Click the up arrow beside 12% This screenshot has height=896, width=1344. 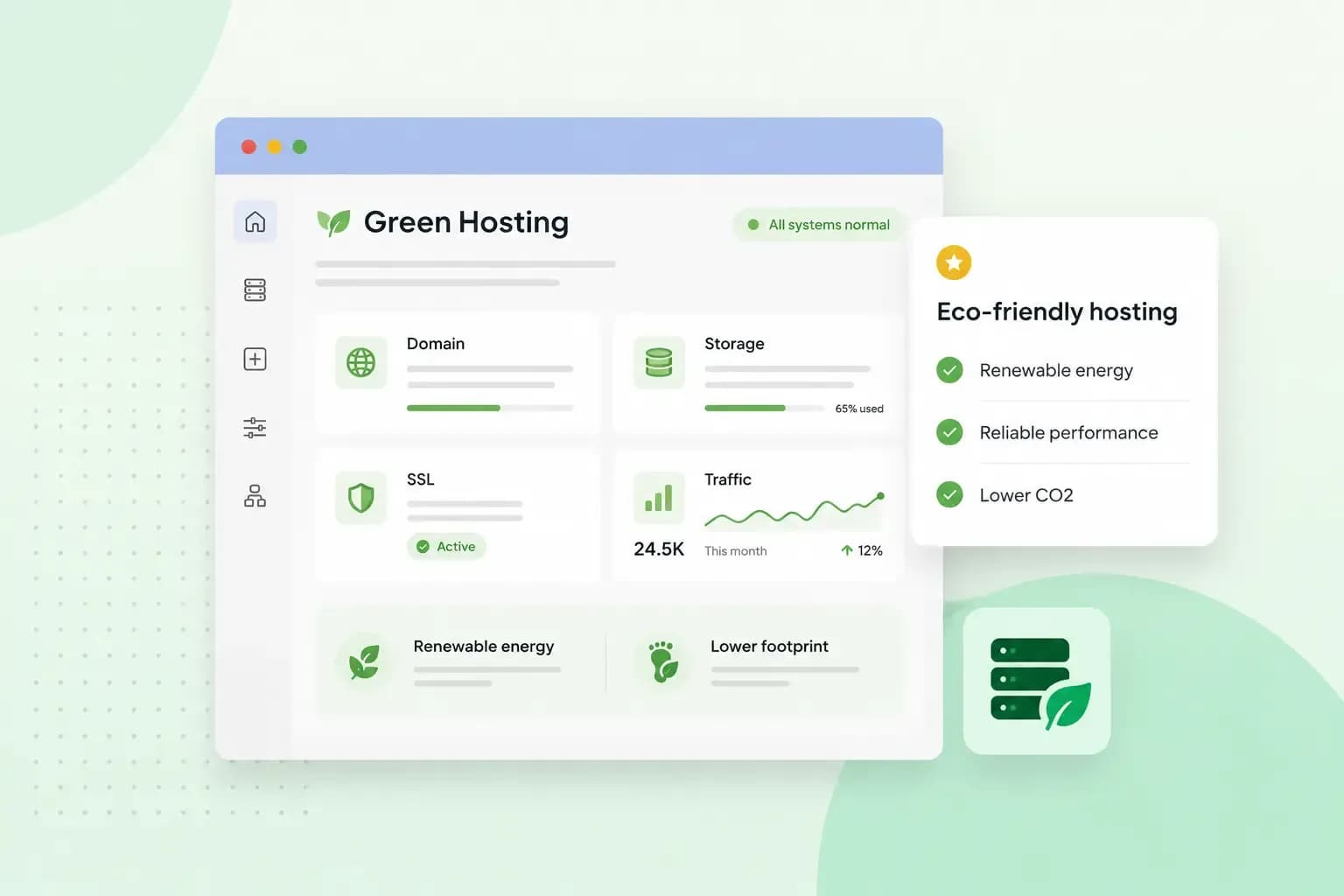846,550
